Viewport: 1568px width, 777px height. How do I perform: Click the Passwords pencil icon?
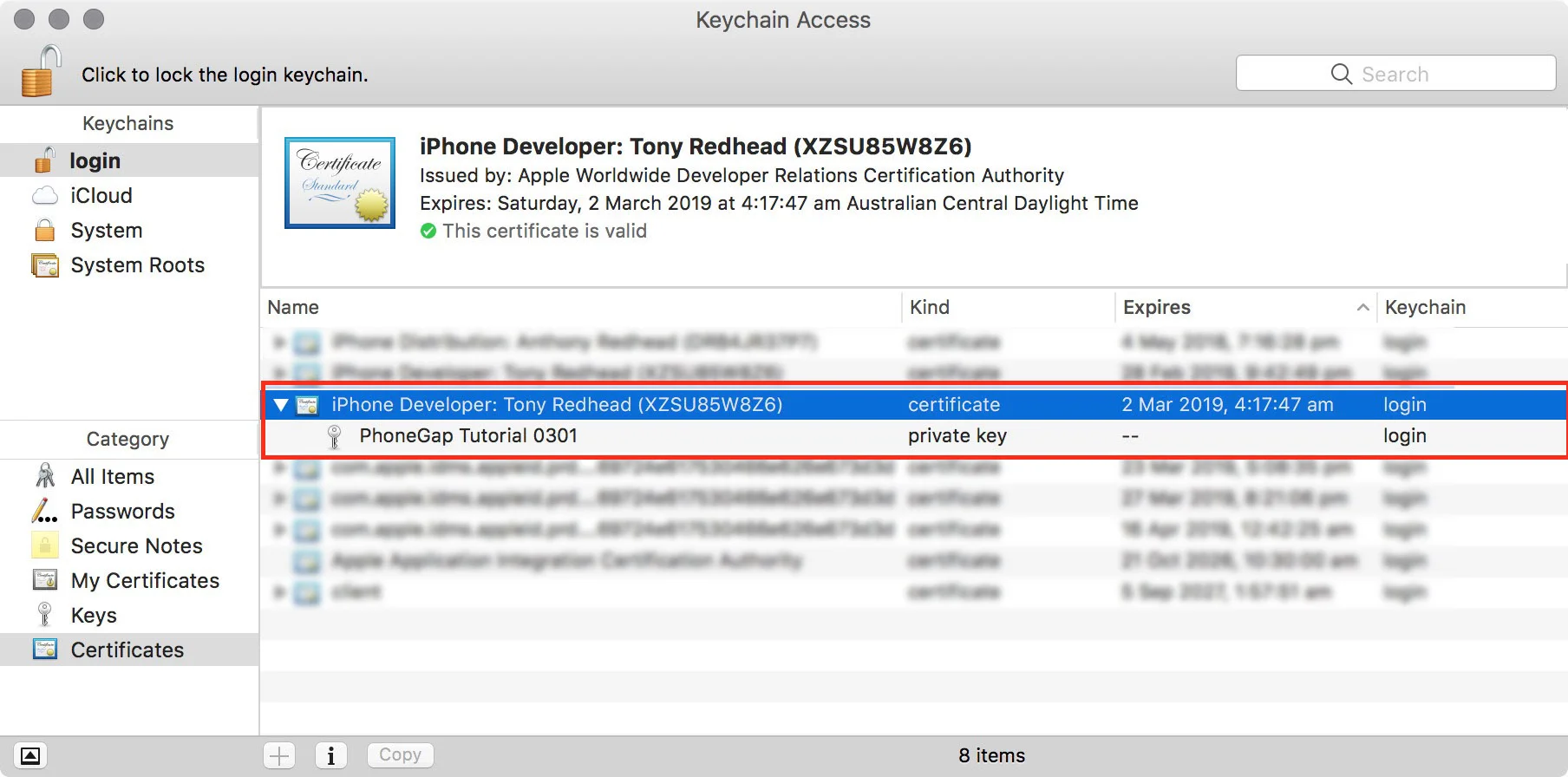click(44, 511)
